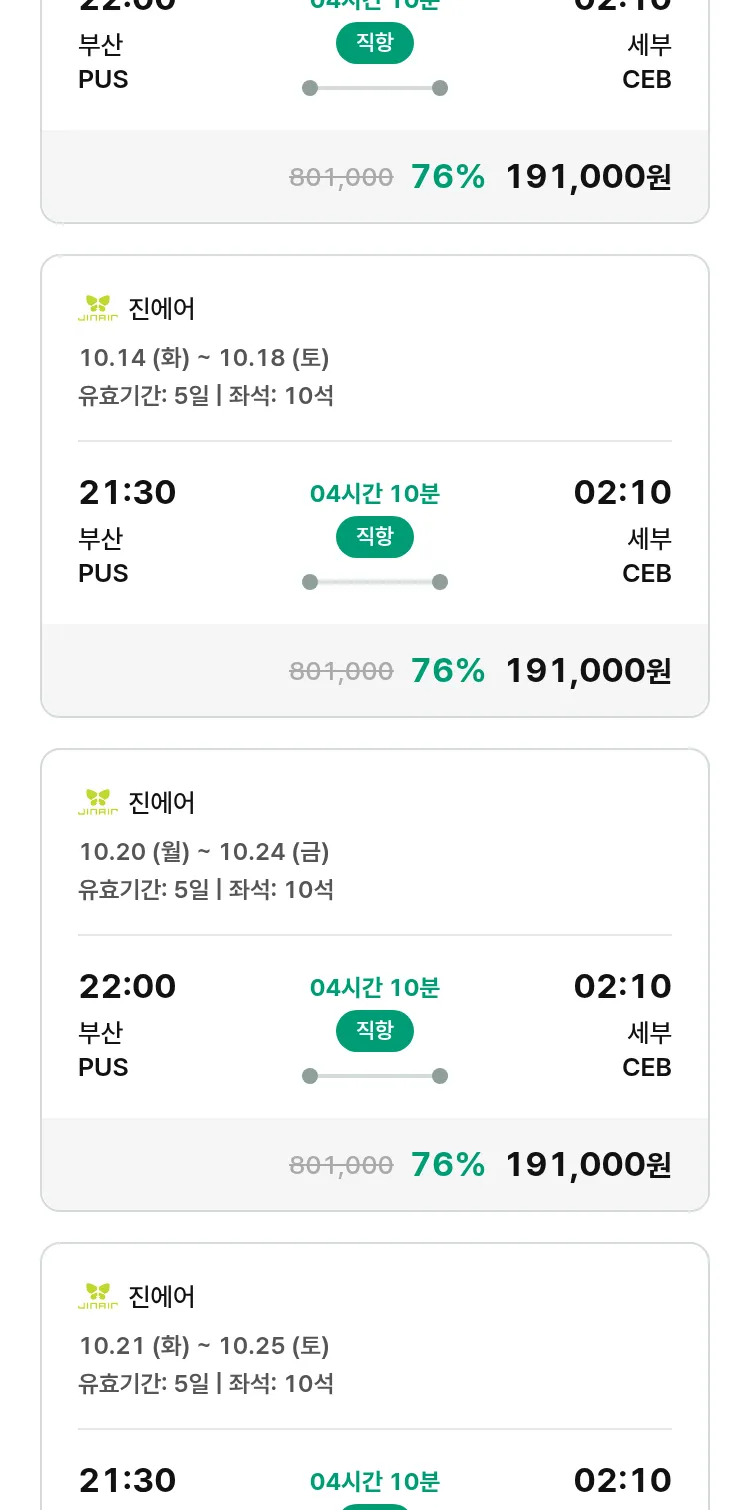Select 191,000원 price on the 10.14 flight
The image size is (750, 1510).
(588, 670)
